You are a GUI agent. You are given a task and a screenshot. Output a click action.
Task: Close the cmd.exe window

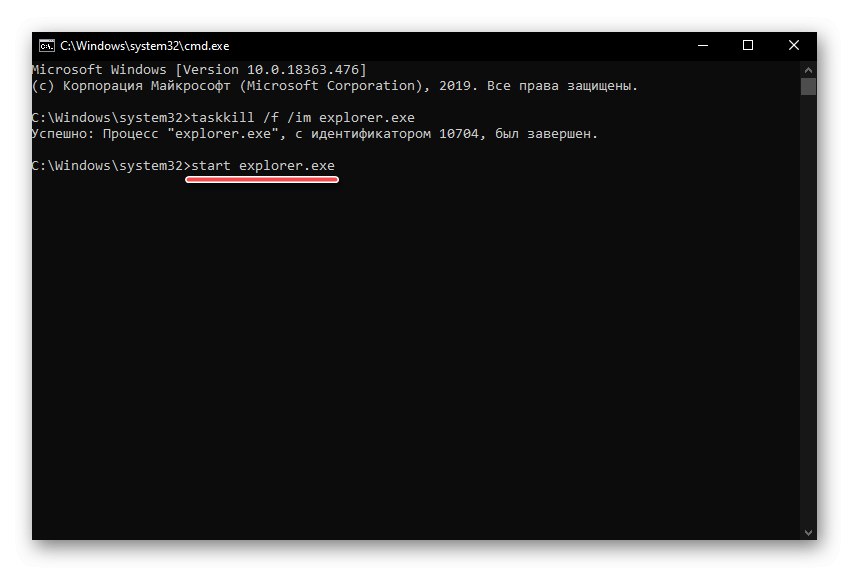(794, 45)
